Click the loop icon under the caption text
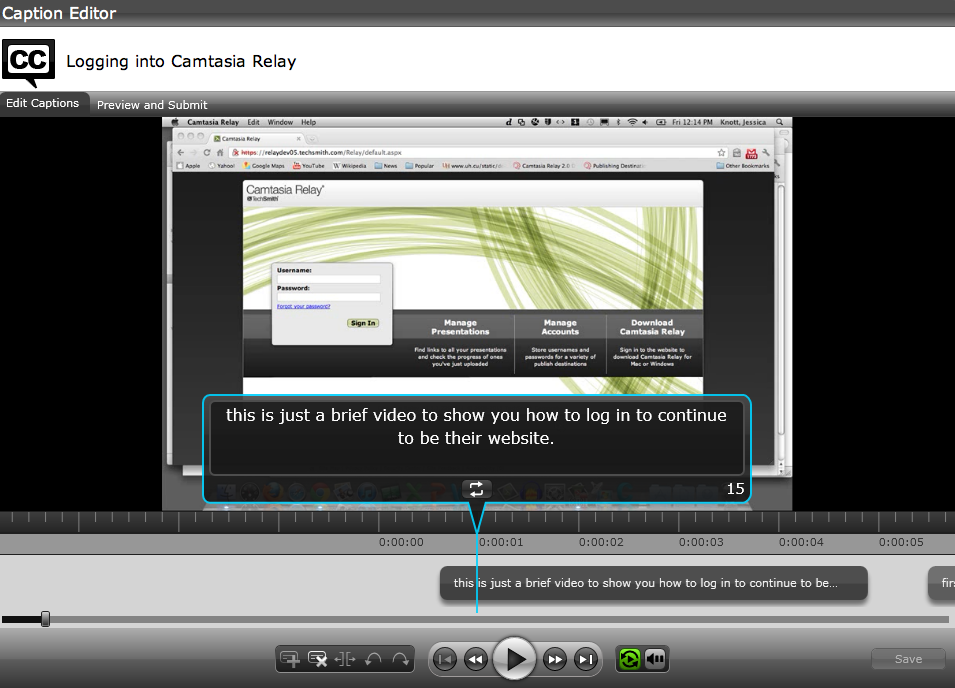Image resolution: width=955 pixels, height=688 pixels. [476, 488]
